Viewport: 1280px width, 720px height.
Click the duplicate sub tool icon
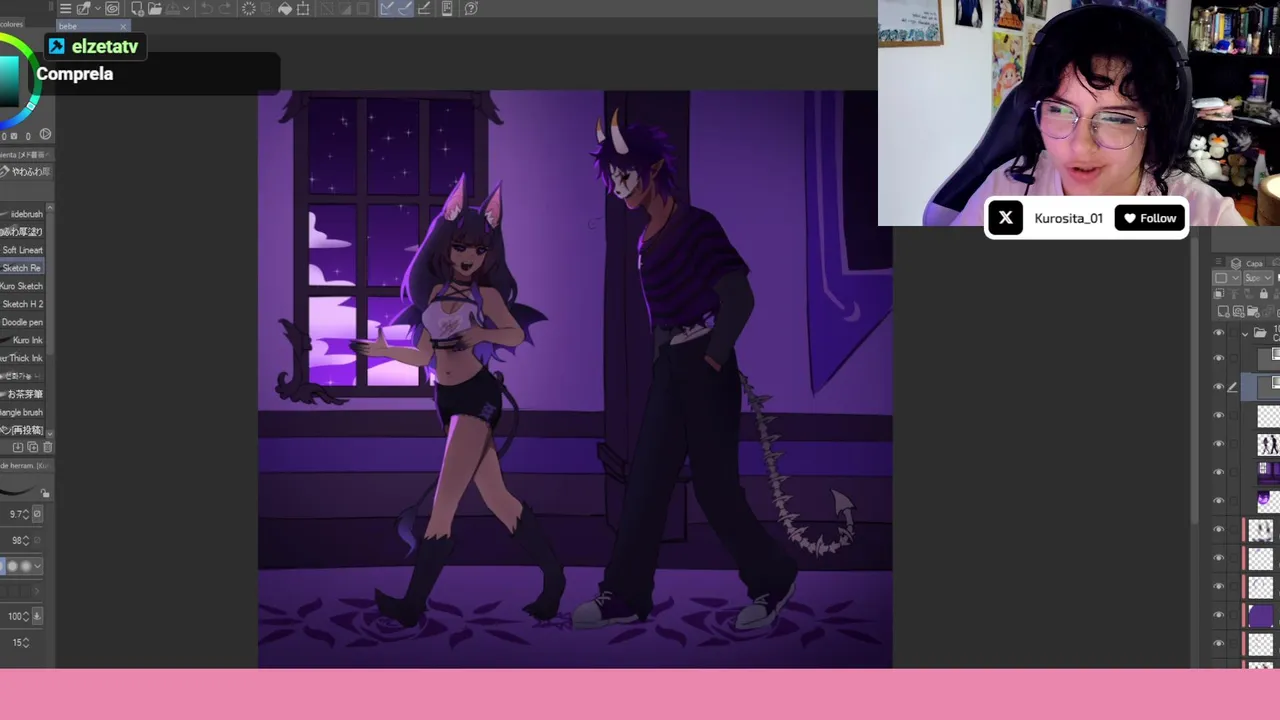(32, 447)
